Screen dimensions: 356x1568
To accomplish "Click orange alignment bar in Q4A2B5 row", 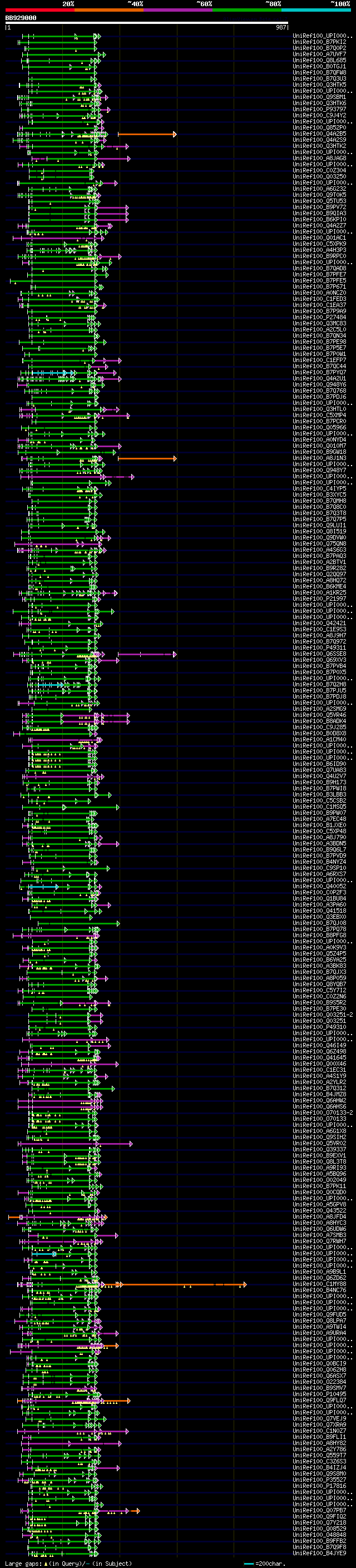I will tap(147, 134).
